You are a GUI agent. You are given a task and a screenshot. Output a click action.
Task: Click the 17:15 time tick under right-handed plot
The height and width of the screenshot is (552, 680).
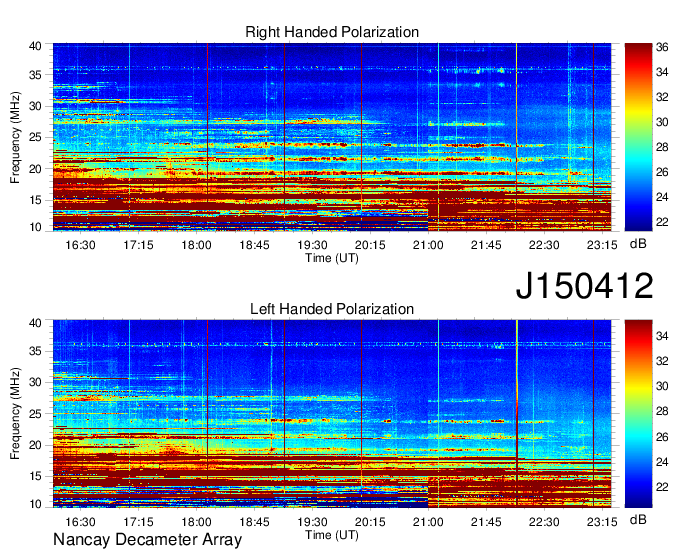[138, 245]
